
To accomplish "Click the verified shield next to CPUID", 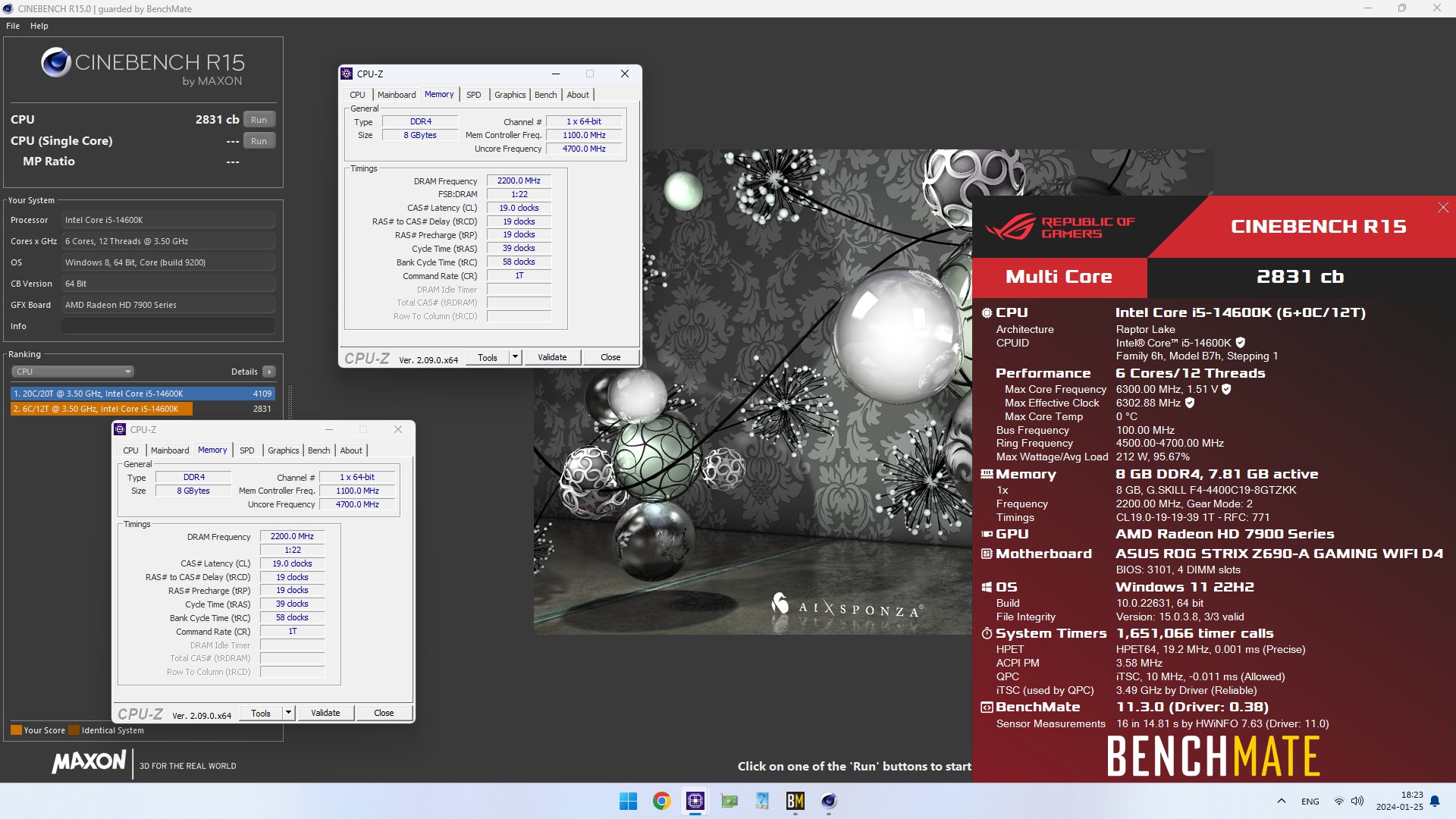I will coord(1240,343).
